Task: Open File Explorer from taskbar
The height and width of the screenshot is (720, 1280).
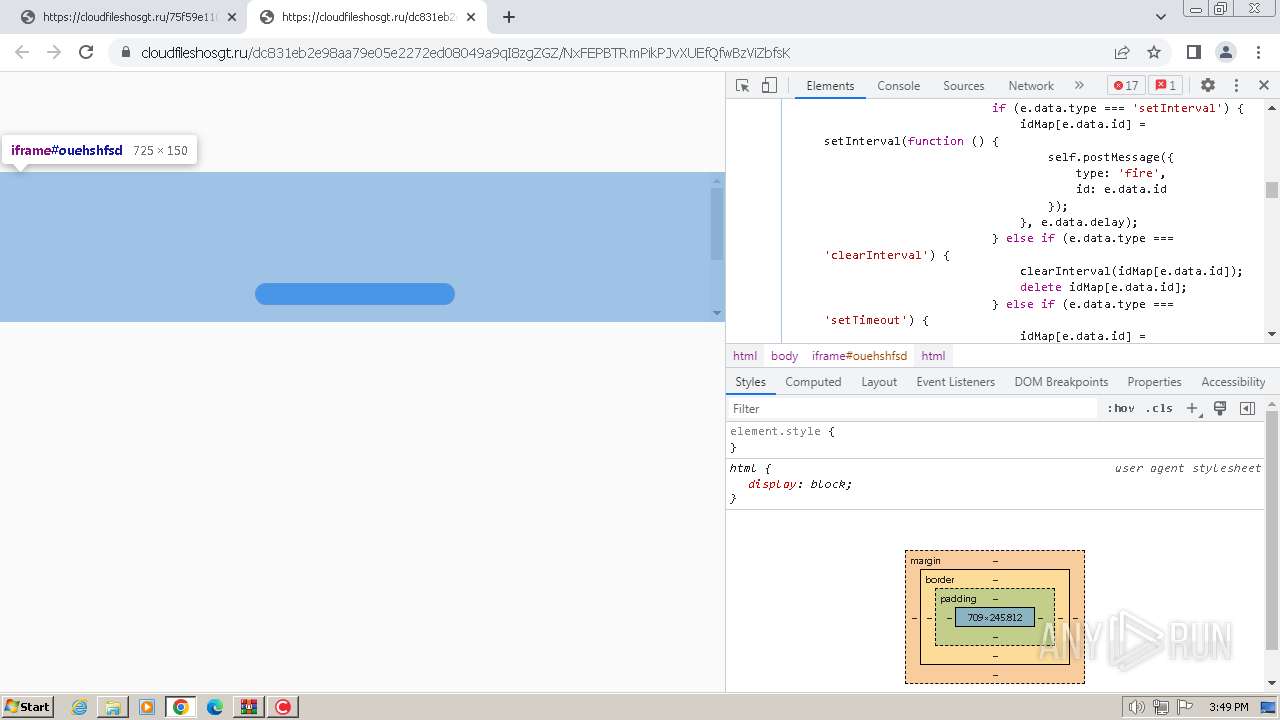Action: [113, 707]
